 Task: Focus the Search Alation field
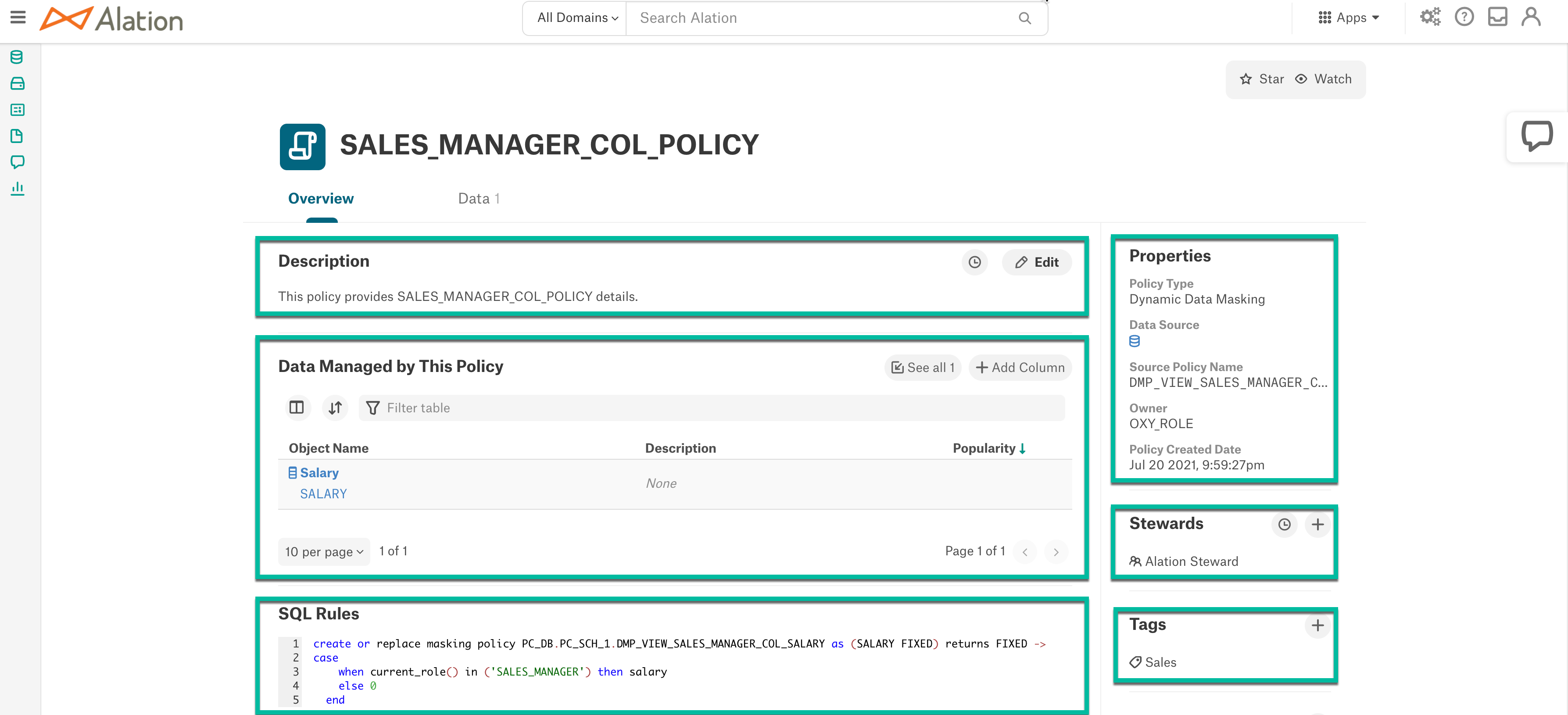tap(822, 18)
